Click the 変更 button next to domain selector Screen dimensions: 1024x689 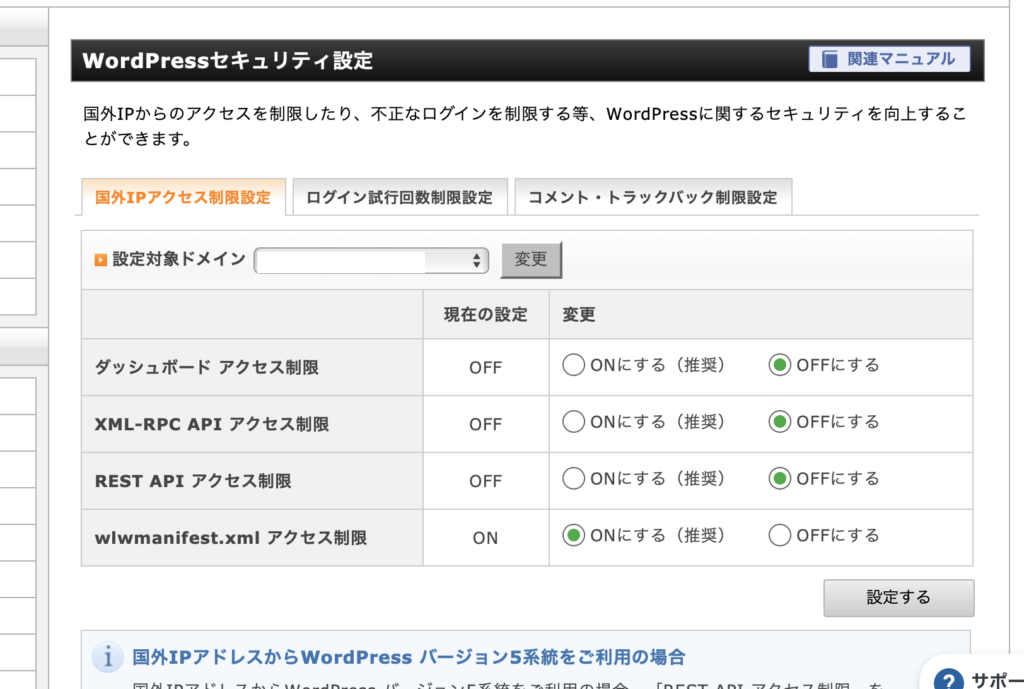coord(531,260)
